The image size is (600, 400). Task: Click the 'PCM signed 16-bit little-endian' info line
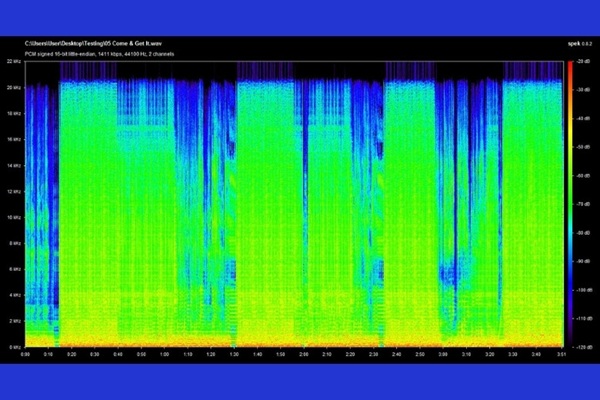(x=99, y=54)
